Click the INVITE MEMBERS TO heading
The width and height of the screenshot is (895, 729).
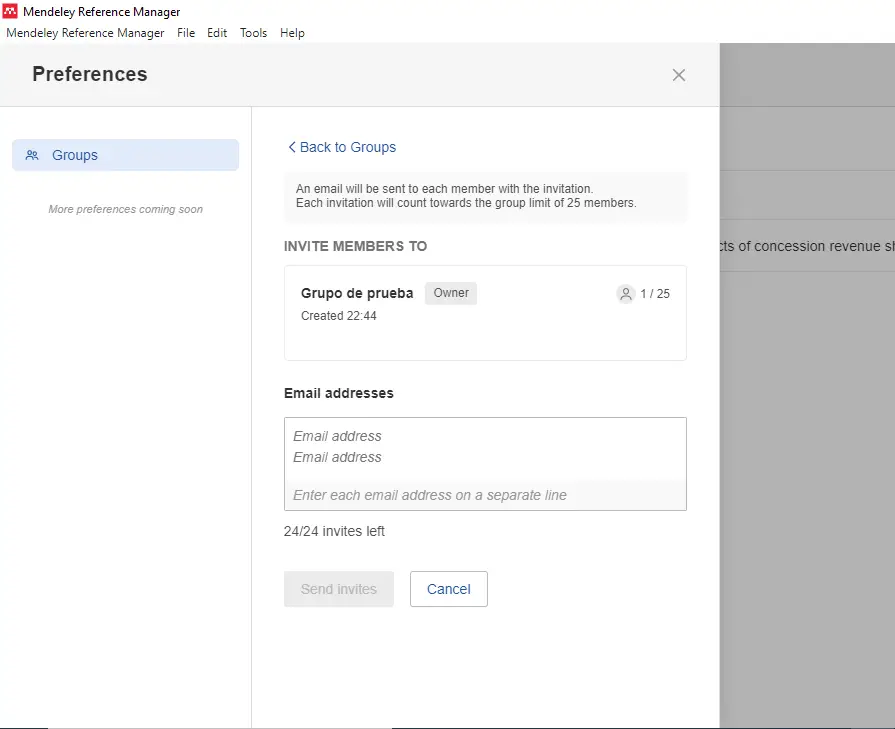point(355,246)
